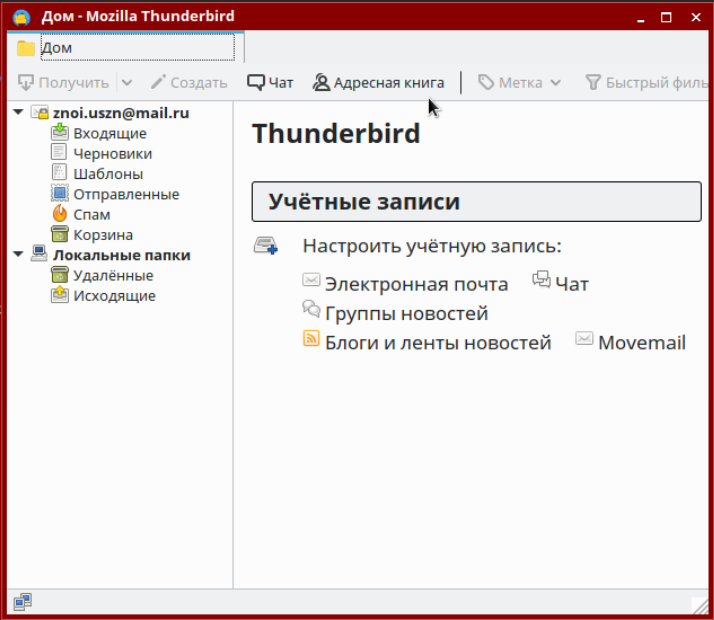Click the Корзина trash icon
Image resolution: width=714 pixels, height=620 pixels.
(x=60, y=234)
